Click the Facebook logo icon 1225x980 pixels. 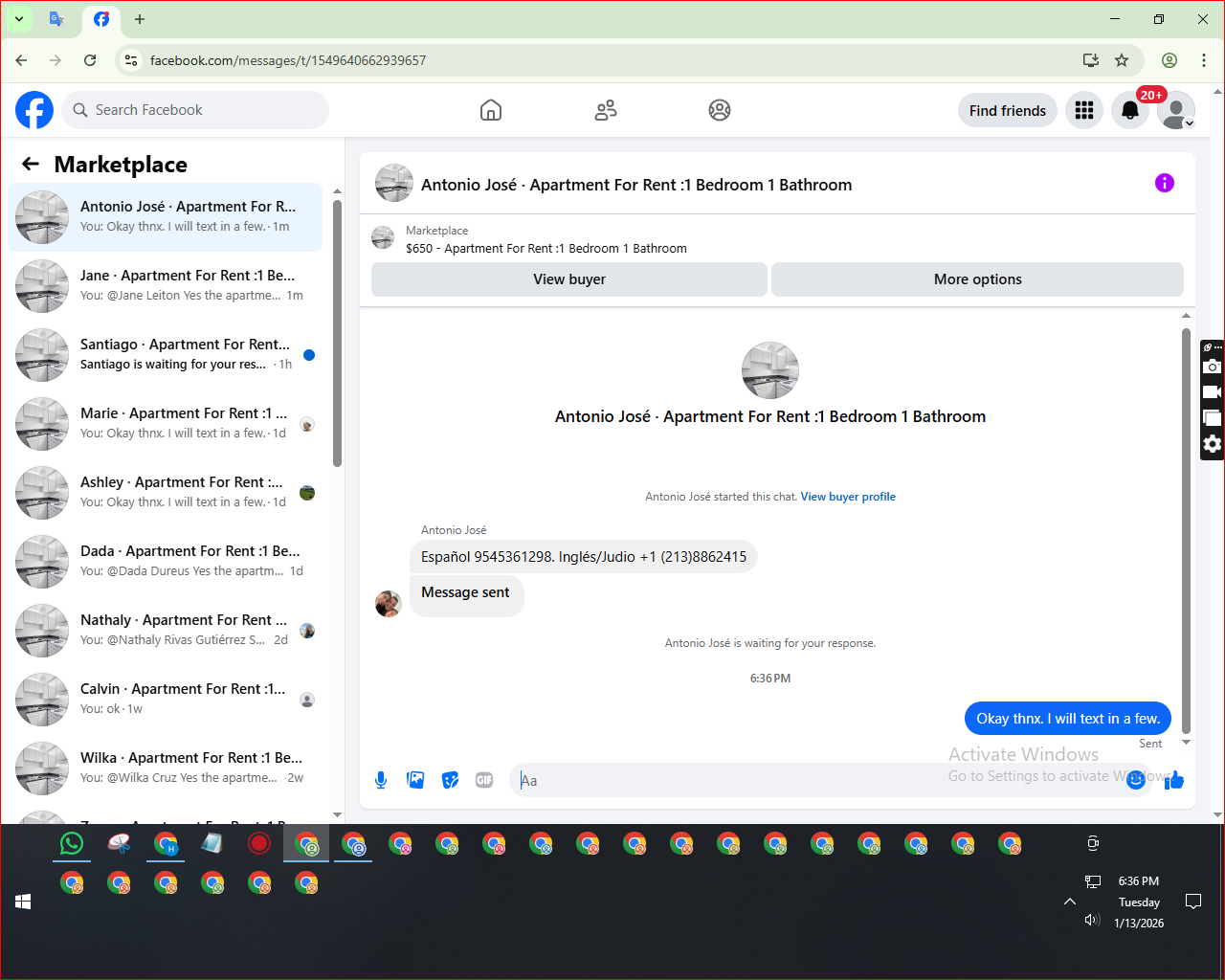[34, 110]
